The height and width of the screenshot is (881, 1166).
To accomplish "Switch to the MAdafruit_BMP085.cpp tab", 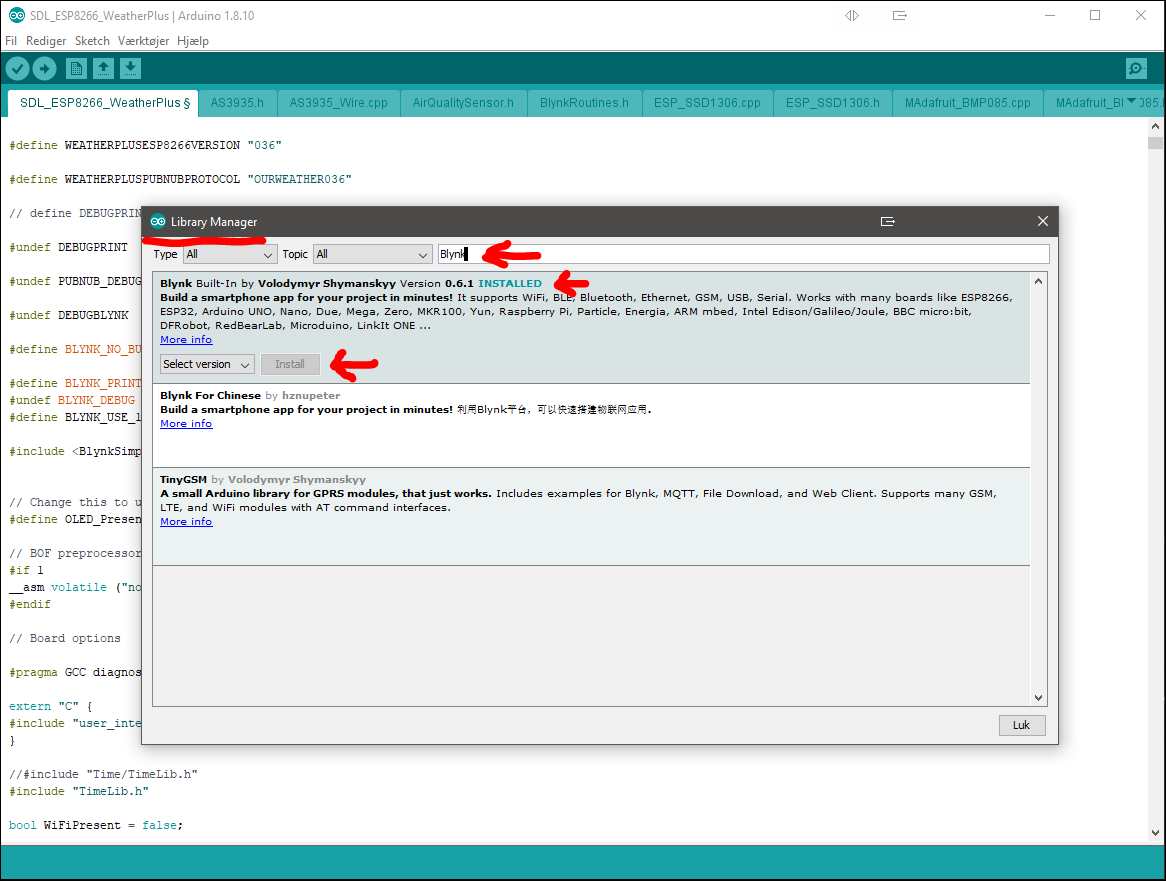I will pos(967,103).
